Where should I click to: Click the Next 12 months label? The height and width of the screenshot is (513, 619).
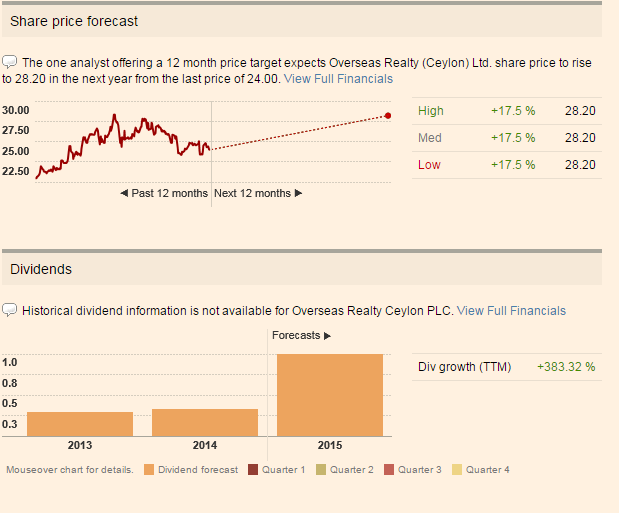(252, 193)
